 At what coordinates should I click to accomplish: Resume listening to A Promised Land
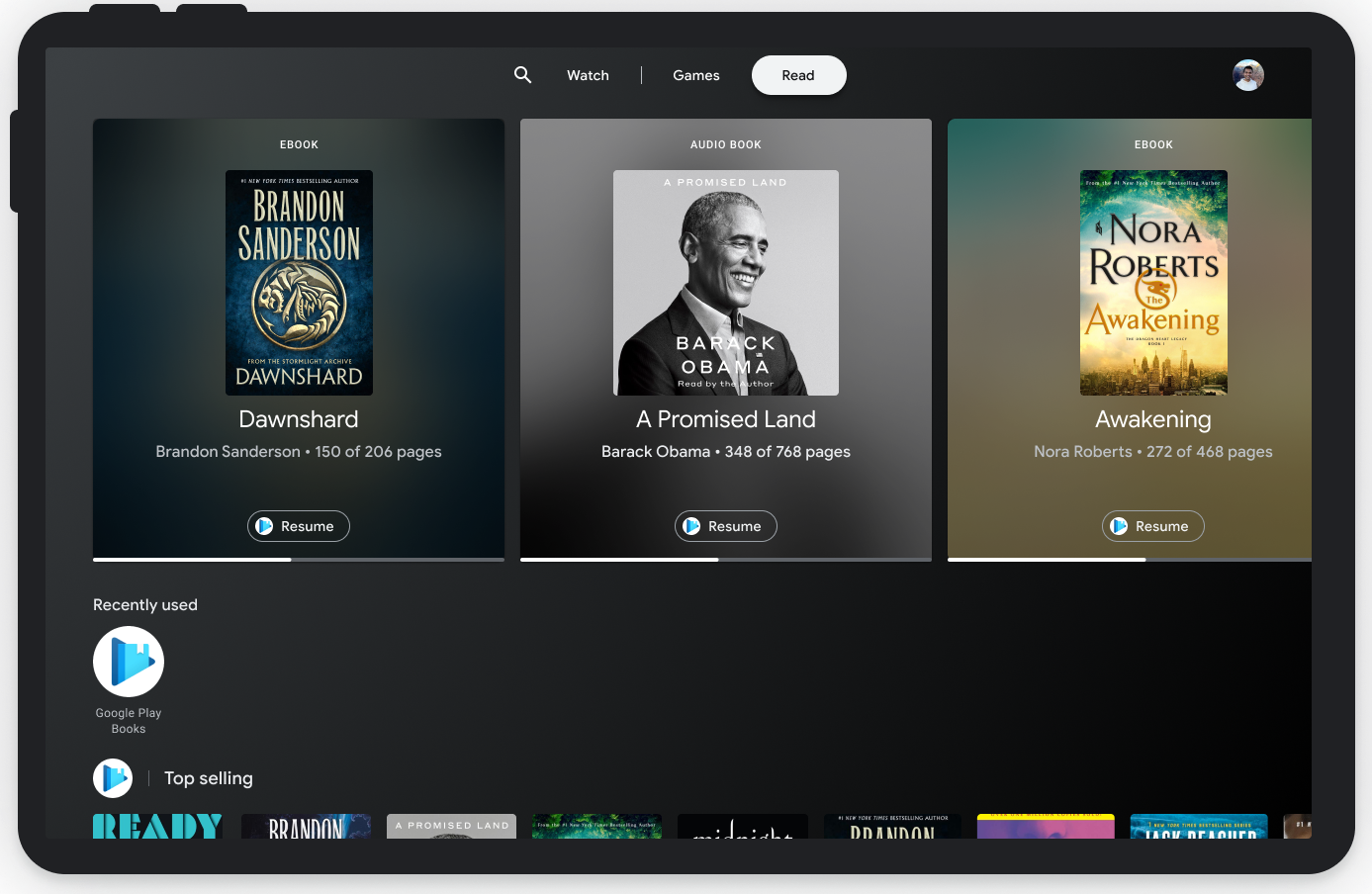tap(726, 526)
